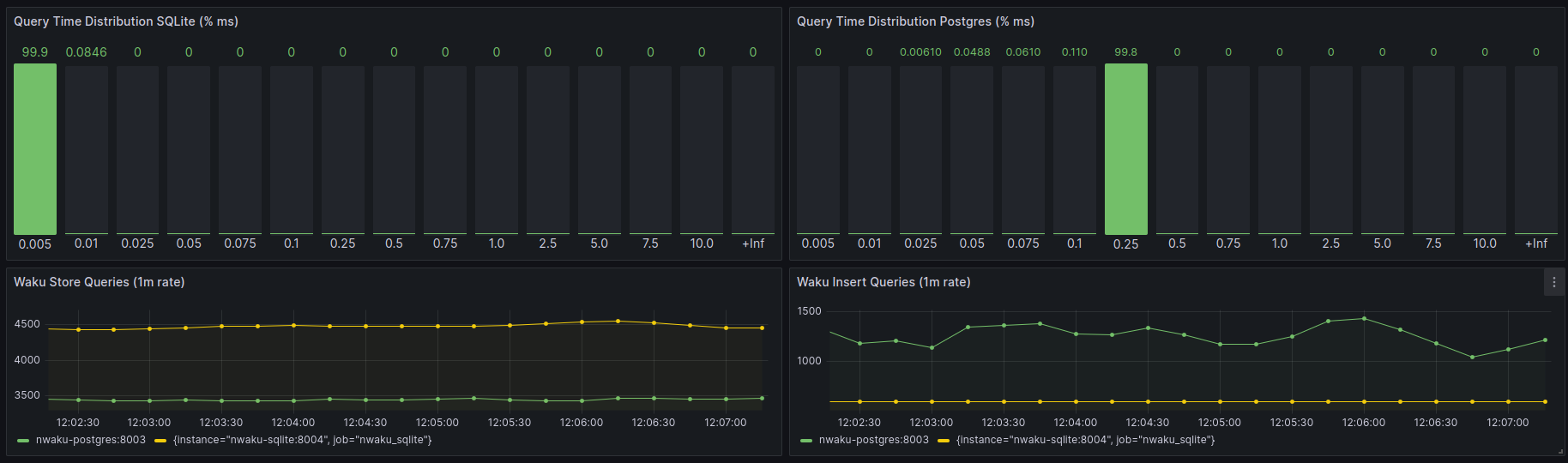The image size is (1568, 463).
Task: Open Query Time Distribution Postgres title dropdown
Action: (915, 21)
